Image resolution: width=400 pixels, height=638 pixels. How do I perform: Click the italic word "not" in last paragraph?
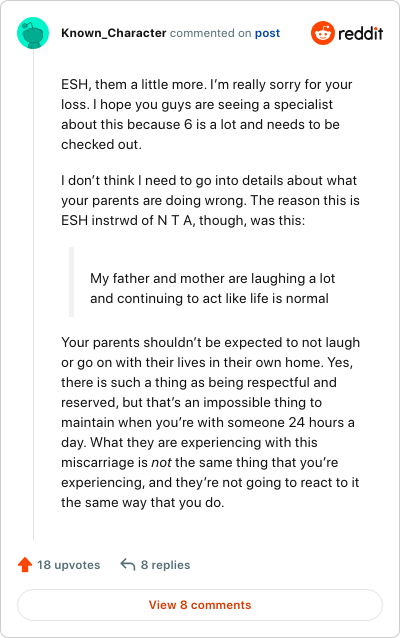point(161,462)
